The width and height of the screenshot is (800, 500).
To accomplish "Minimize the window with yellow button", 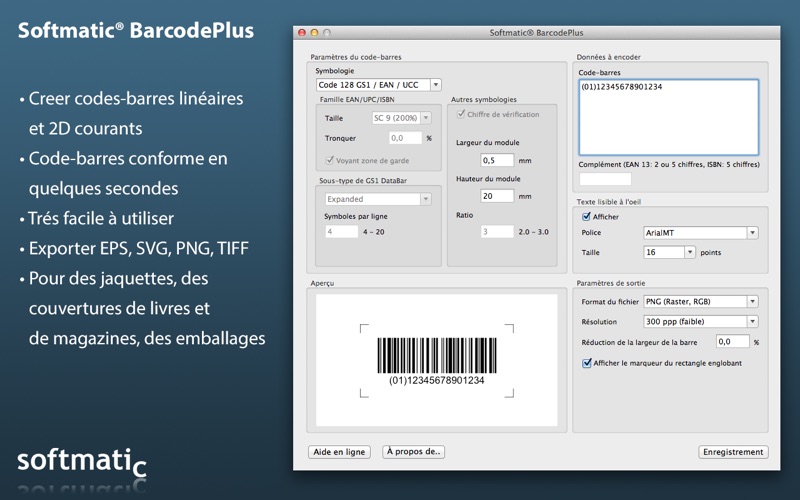I will [314, 33].
